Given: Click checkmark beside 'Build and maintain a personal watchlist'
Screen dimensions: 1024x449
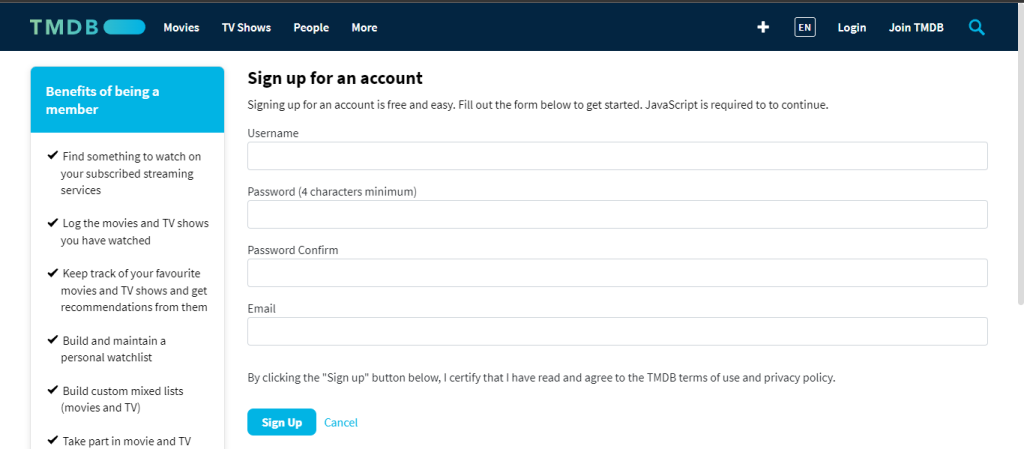Looking at the screenshot, I should pos(53,340).
